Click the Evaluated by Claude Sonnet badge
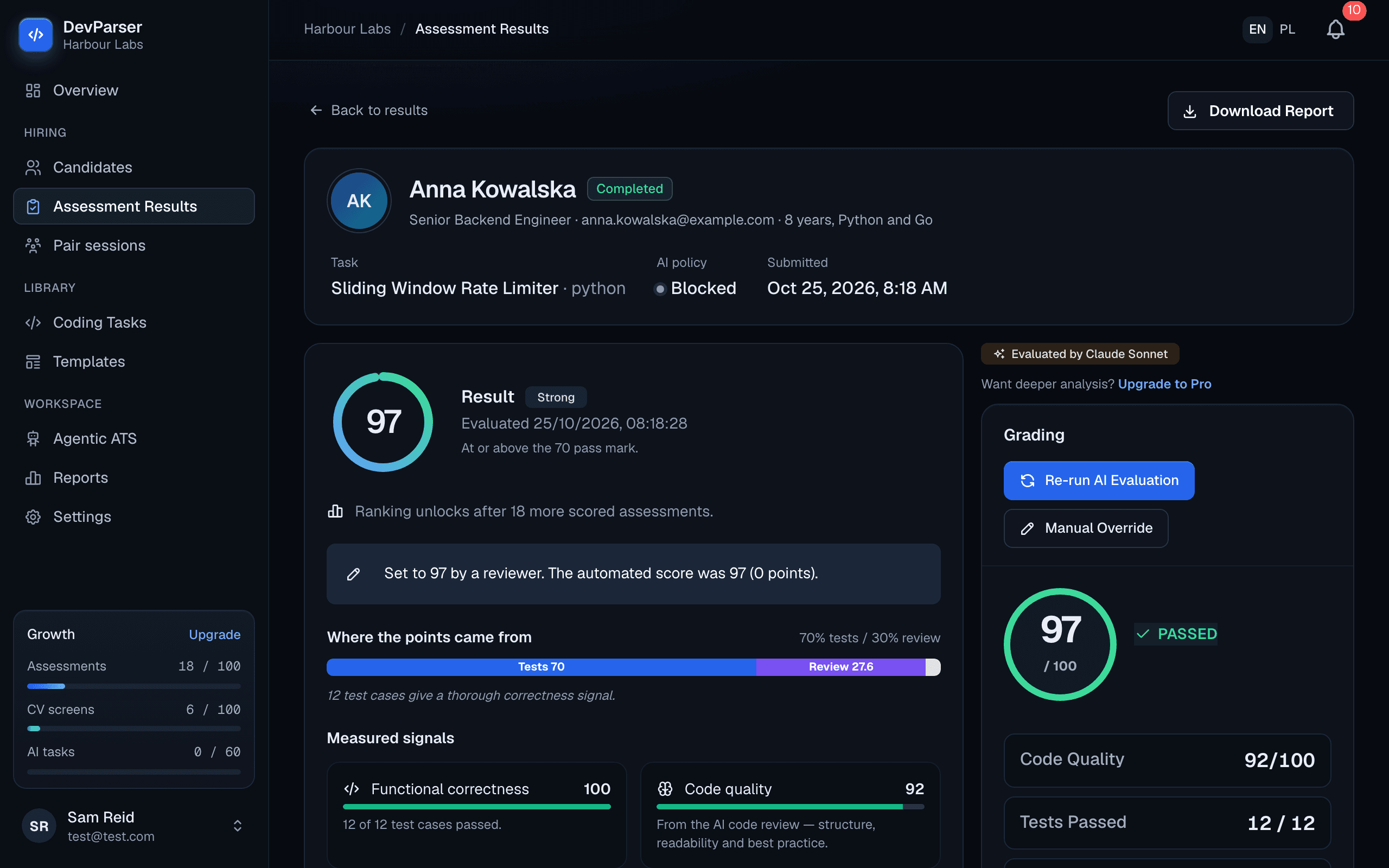Screen dimensions: 1389x868 pyautogui.click(x=1080, y=354)
